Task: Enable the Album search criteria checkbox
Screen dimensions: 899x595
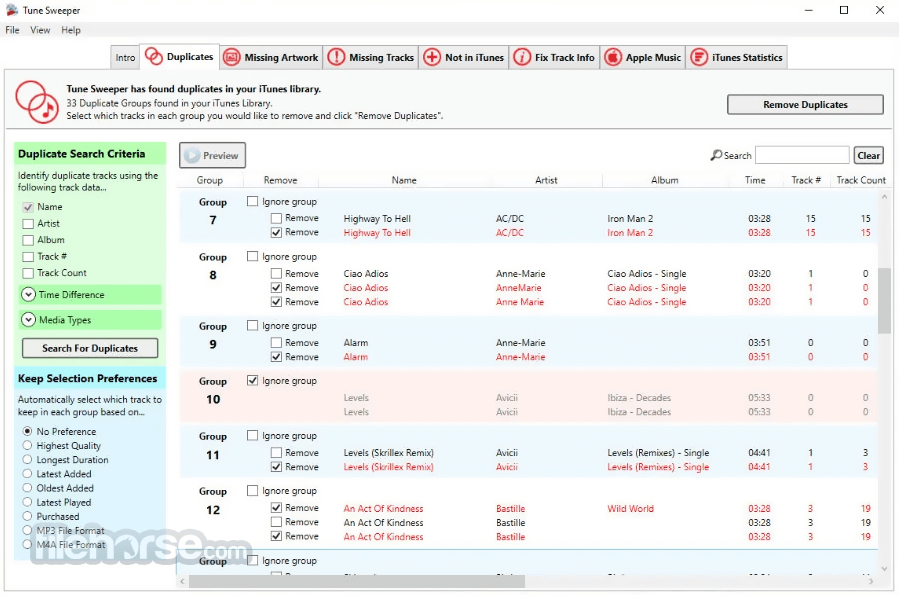Action: 28,240
